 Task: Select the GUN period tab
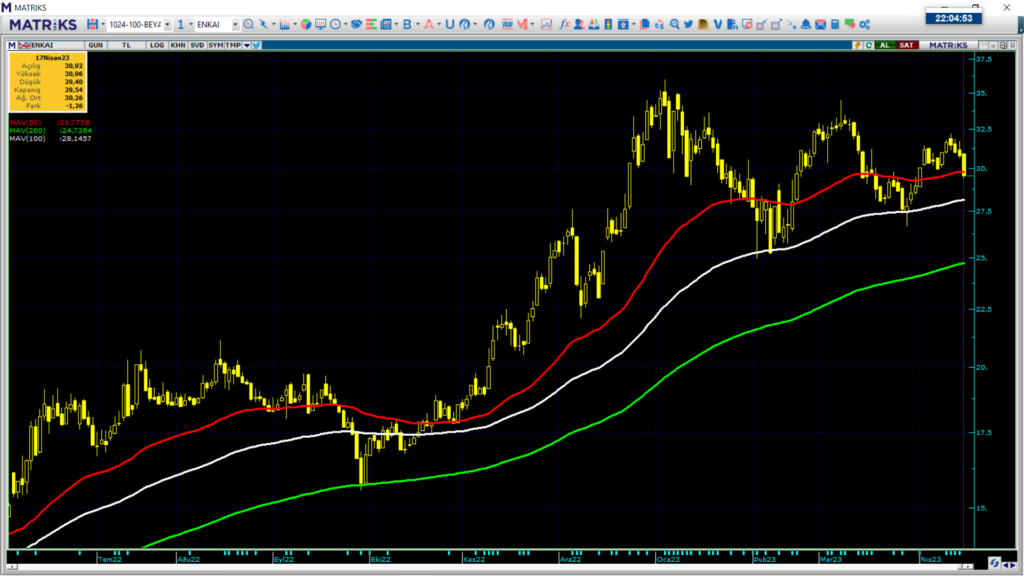[96, 45]
